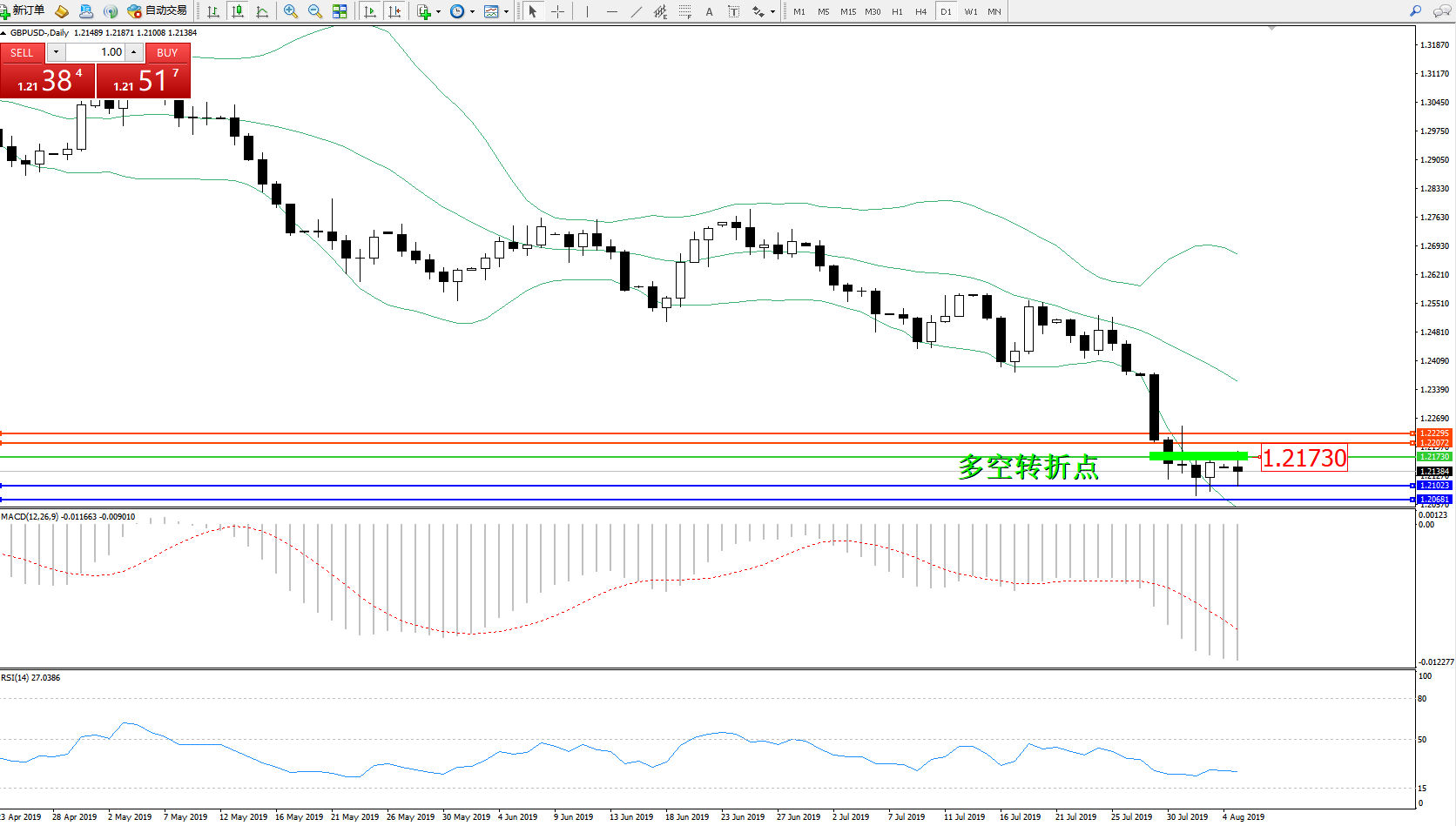The height and width of the screenshot is (826, 1456).
Task: Pick the horizontal line drawing tool
Action: tap(612, 11)
